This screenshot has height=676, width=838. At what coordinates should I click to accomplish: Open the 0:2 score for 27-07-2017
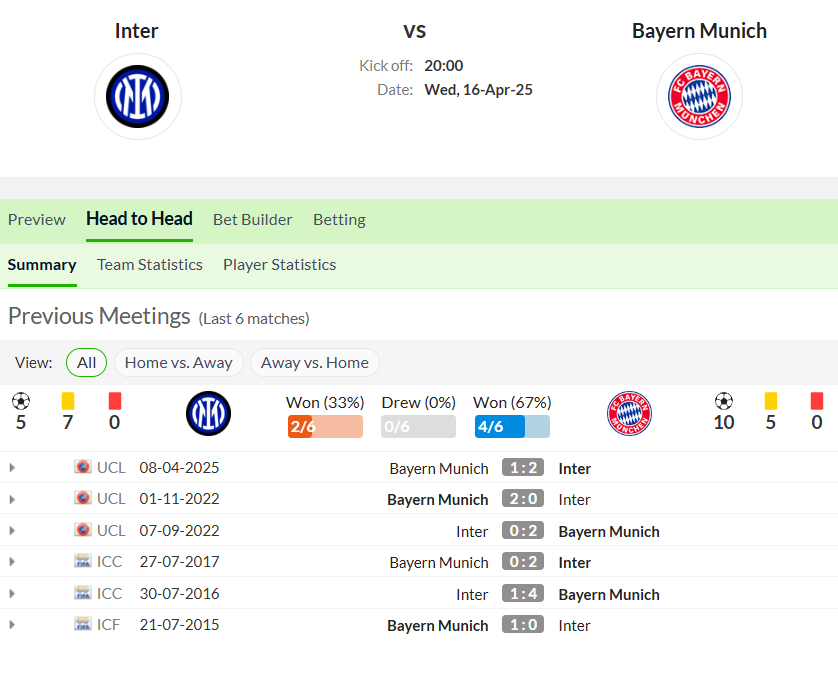523,562
